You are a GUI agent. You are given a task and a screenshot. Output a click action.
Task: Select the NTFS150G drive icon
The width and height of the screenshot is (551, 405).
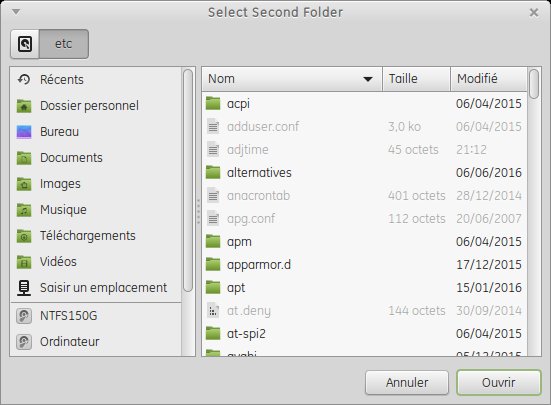[x=24, y=316]
